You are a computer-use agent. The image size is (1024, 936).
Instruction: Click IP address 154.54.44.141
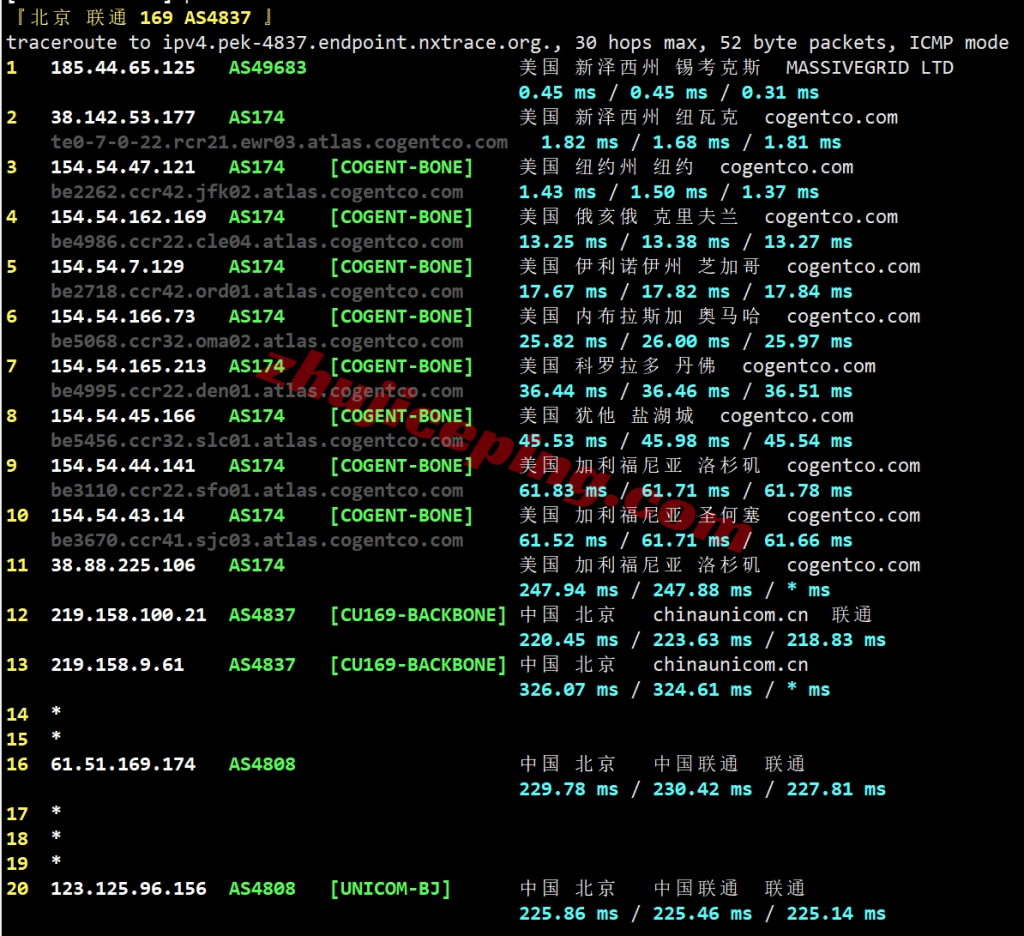coord(123,466)
